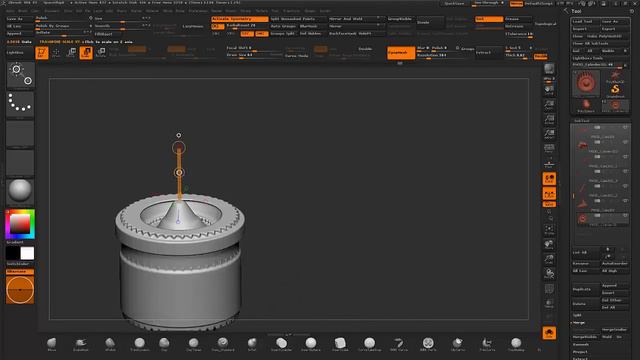Open the Zplugin menu in menu bar
The width and height of the screenshot is (640, 360).
[310, 11]
